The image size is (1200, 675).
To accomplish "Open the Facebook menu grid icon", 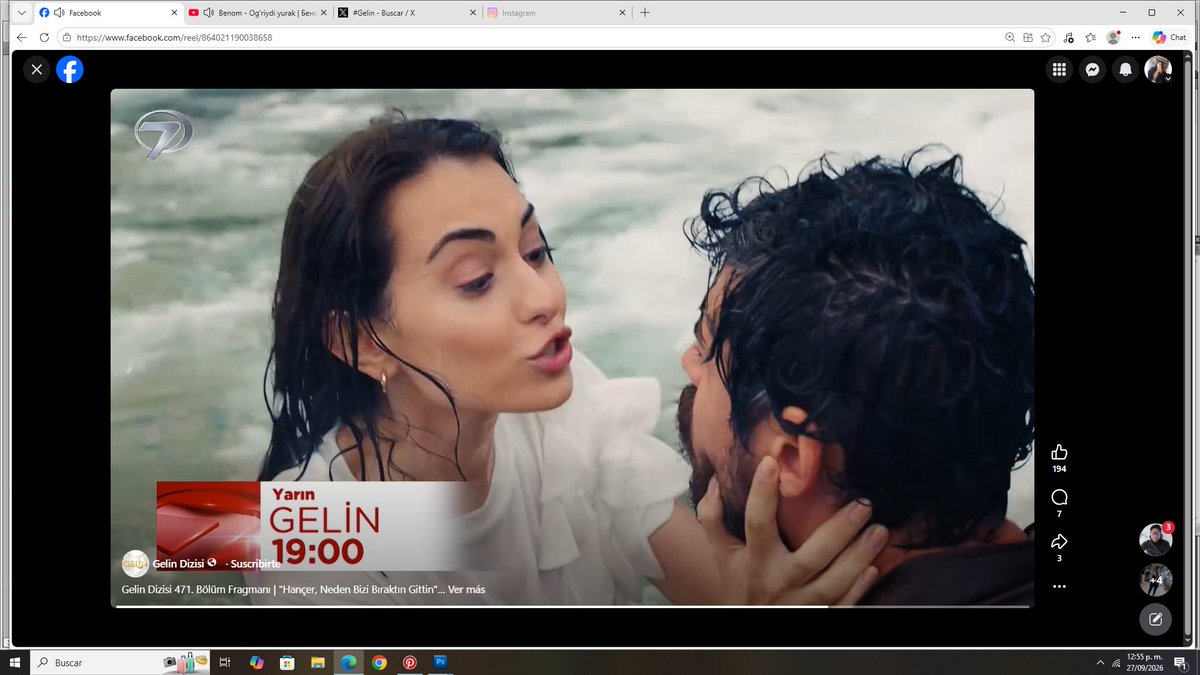I will (1059, 69).
